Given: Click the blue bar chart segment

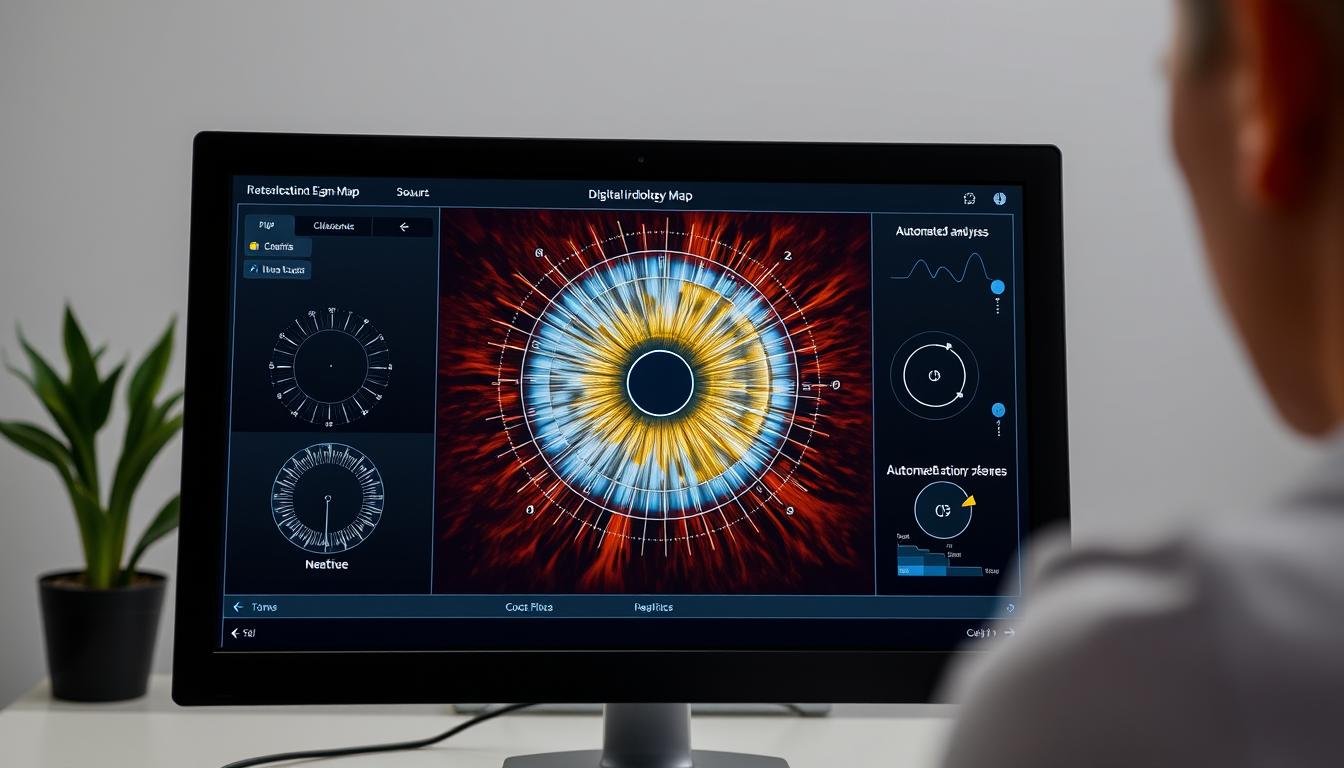Looking at the screenshot, I should click(x=910, y=570).
